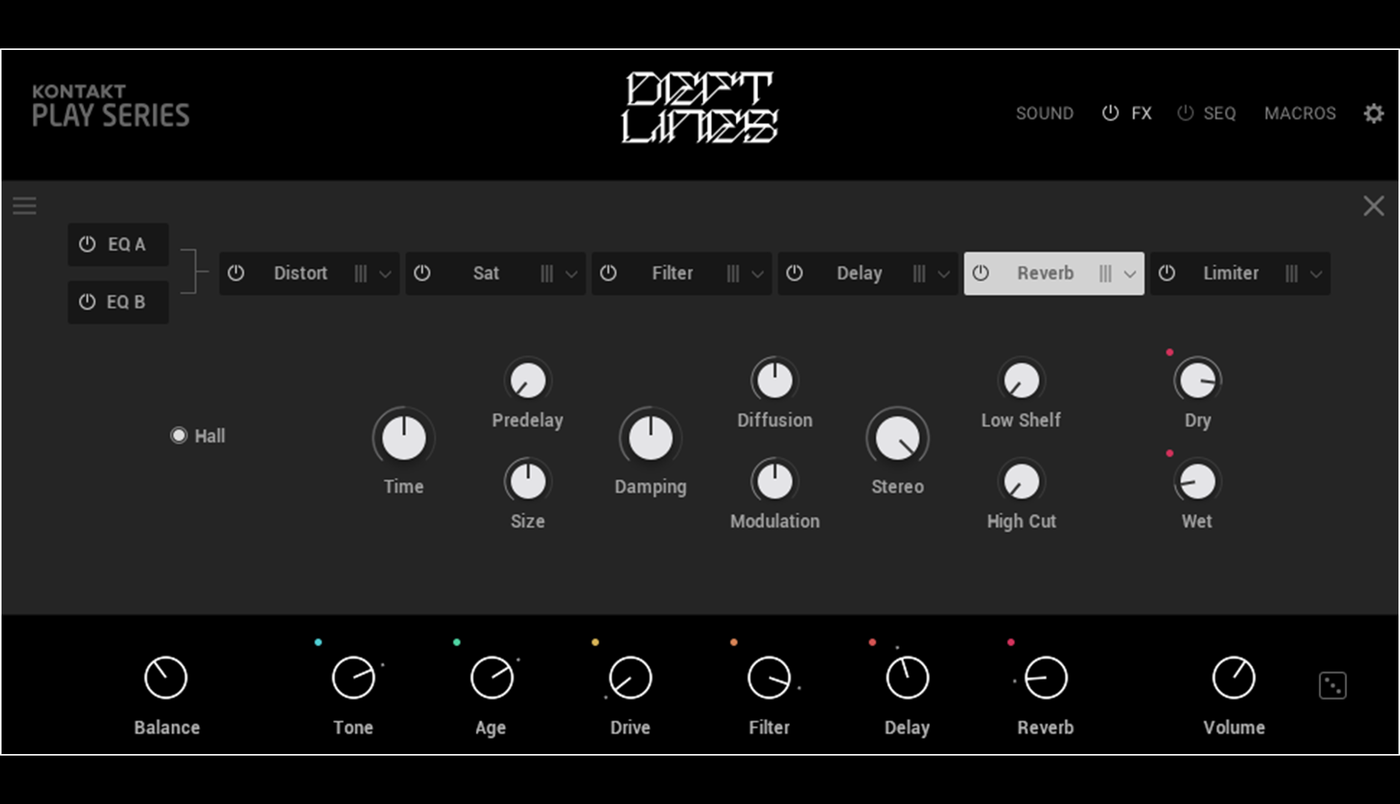Toggle the Distort effect power

tap(236, 273)
